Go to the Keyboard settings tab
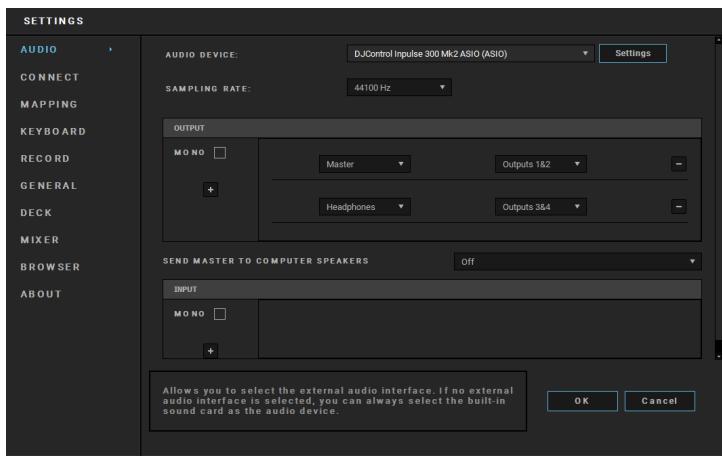The width and height of the screenshot is (723, 456). pyautogui.click(x=53, y=131)
